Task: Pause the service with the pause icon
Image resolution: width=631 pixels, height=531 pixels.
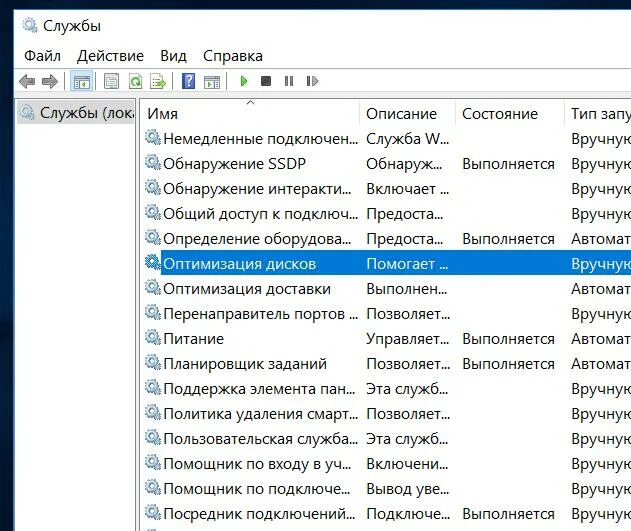Action: pyautogui.click(x=289, y=81)
